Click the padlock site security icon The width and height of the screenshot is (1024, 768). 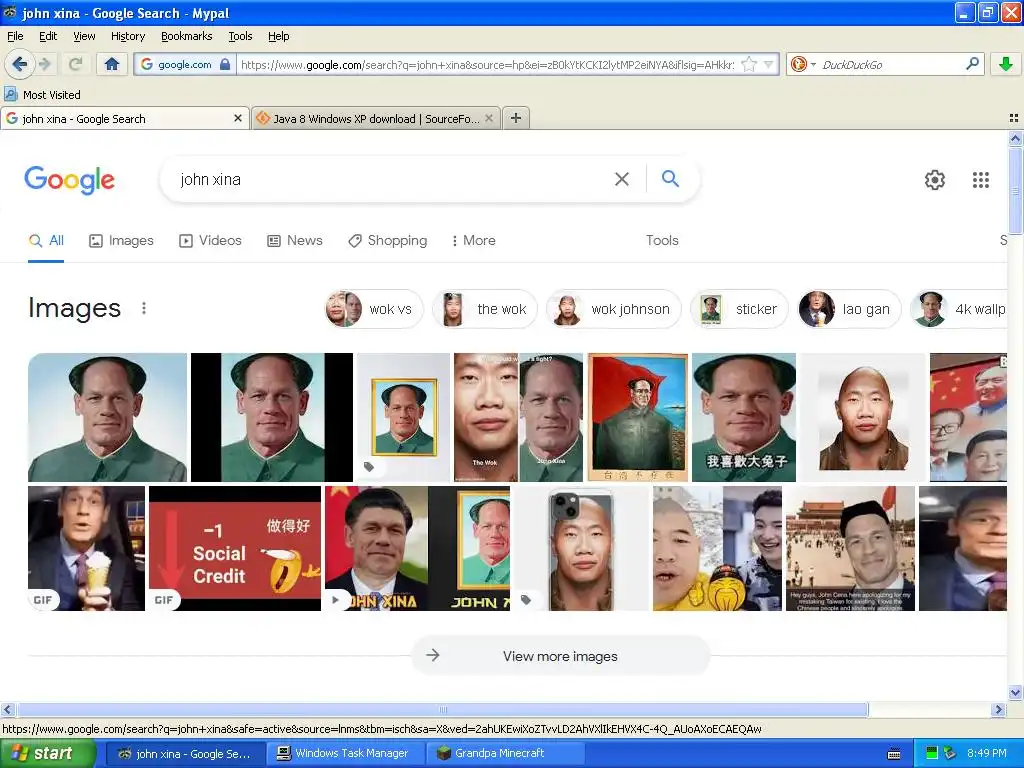225,64
